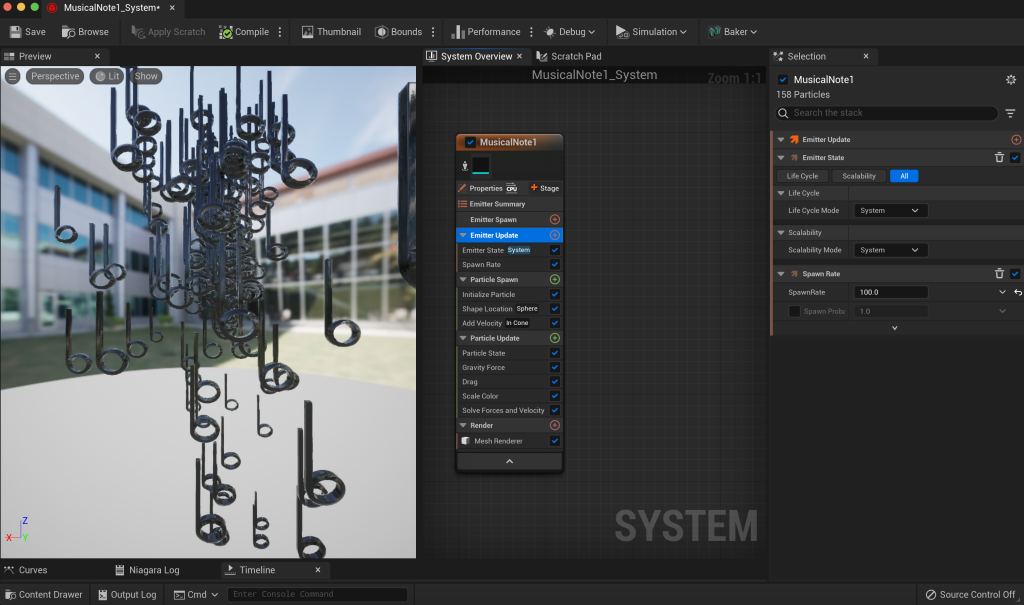Click the Life Cycle filter button
This screenshot has height=605, width=1024.
pyautogui.click(x=802, y=176)
